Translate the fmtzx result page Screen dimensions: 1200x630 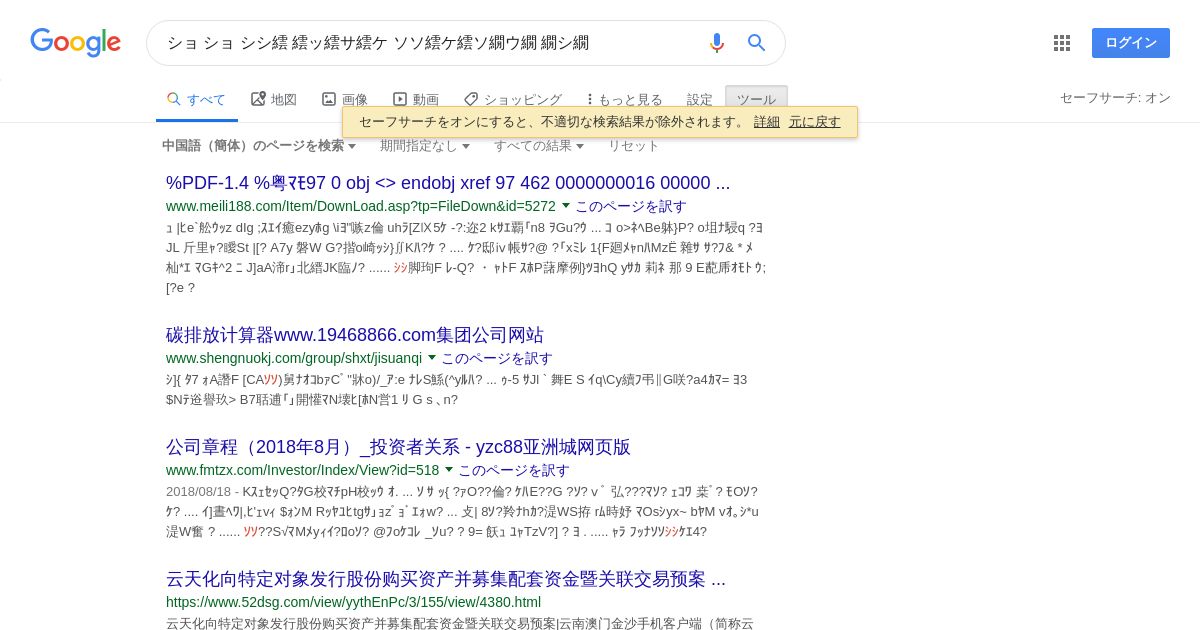pos(514,470)
